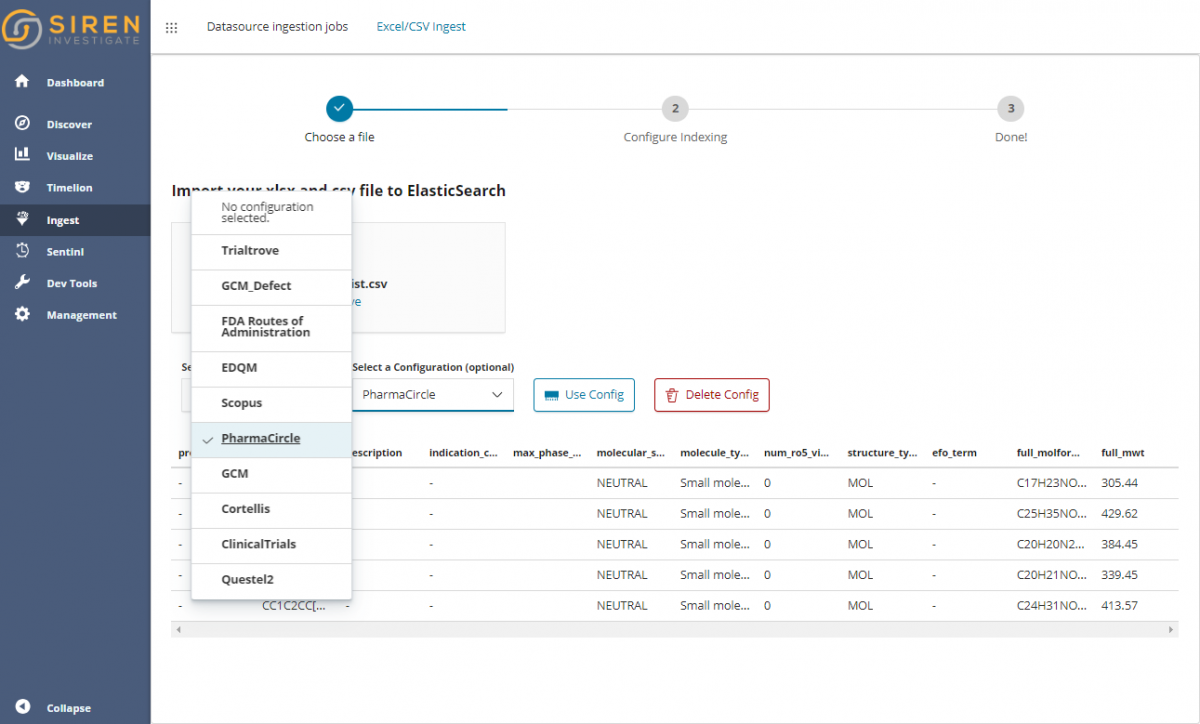Click the Ingest icon in sidebar

click(x=22, y=219)
